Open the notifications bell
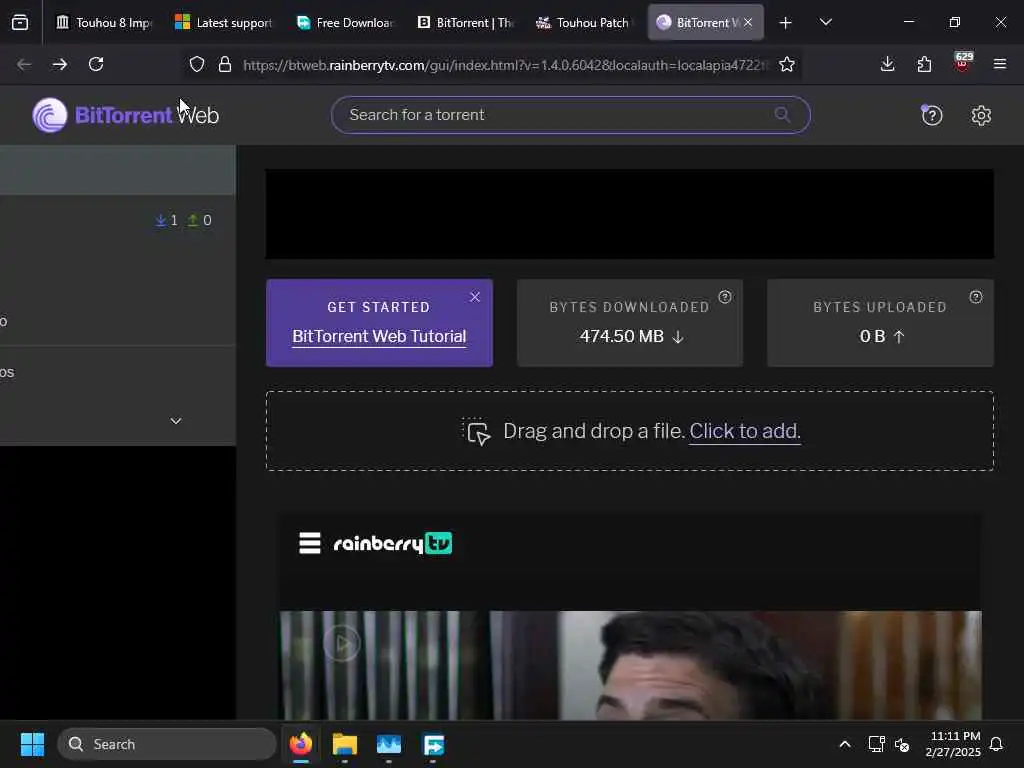This screenshot has width=1024, height=768. (997, 744)
